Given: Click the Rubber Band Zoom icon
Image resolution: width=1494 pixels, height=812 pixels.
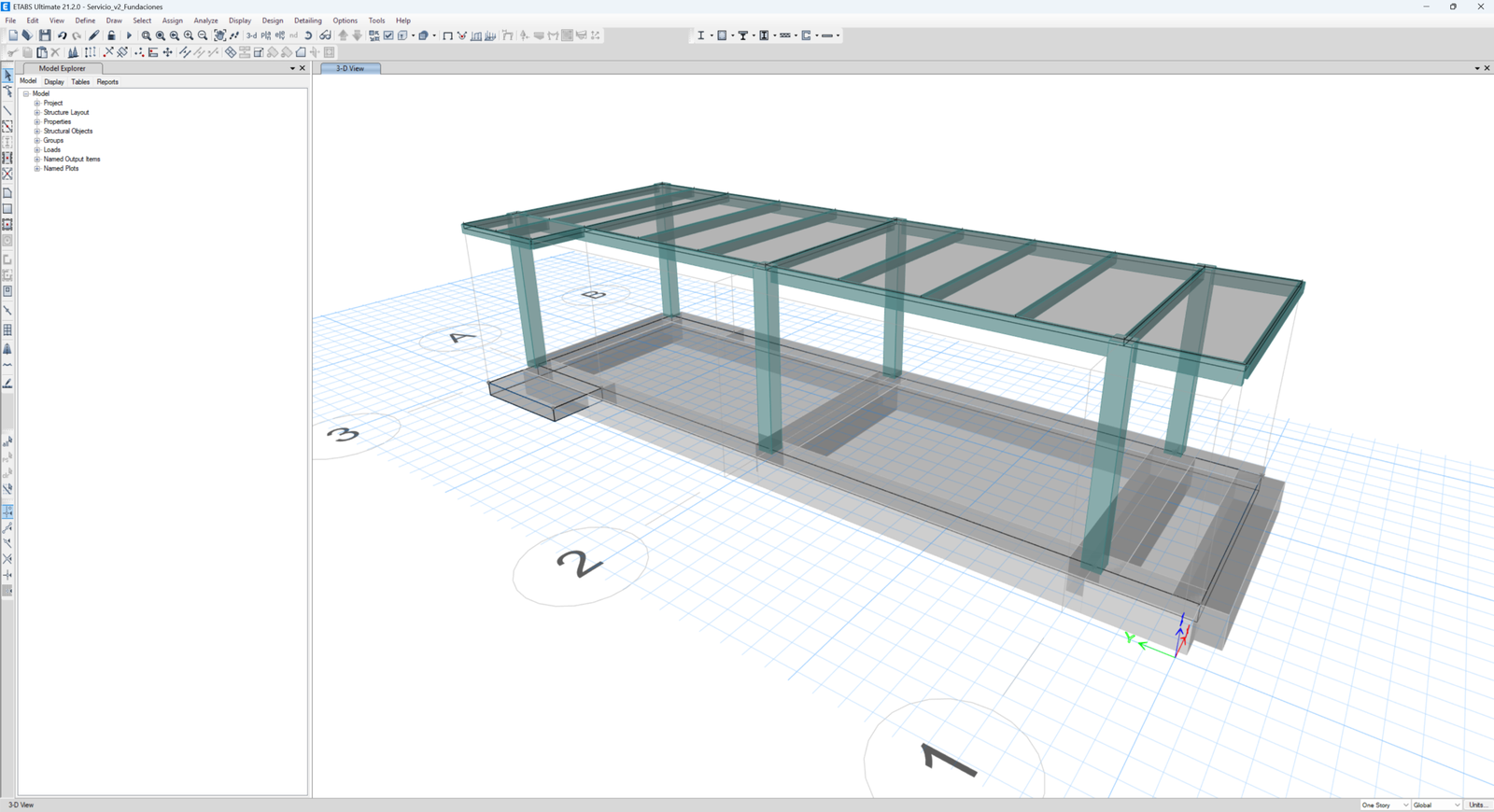Looking at the screenshot, I should (147, 35).
